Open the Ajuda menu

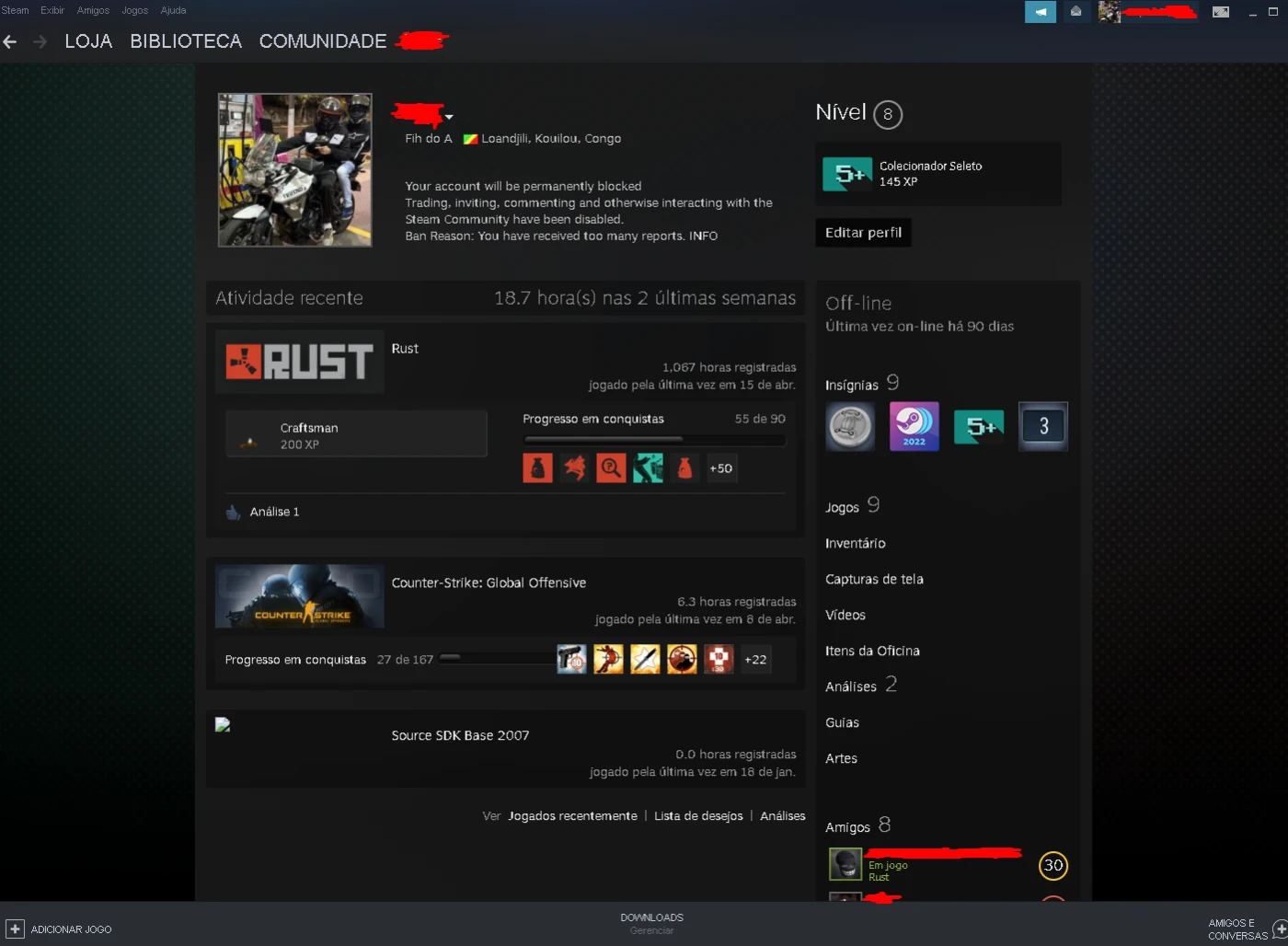pyautogui.click(x=173, y=11)
